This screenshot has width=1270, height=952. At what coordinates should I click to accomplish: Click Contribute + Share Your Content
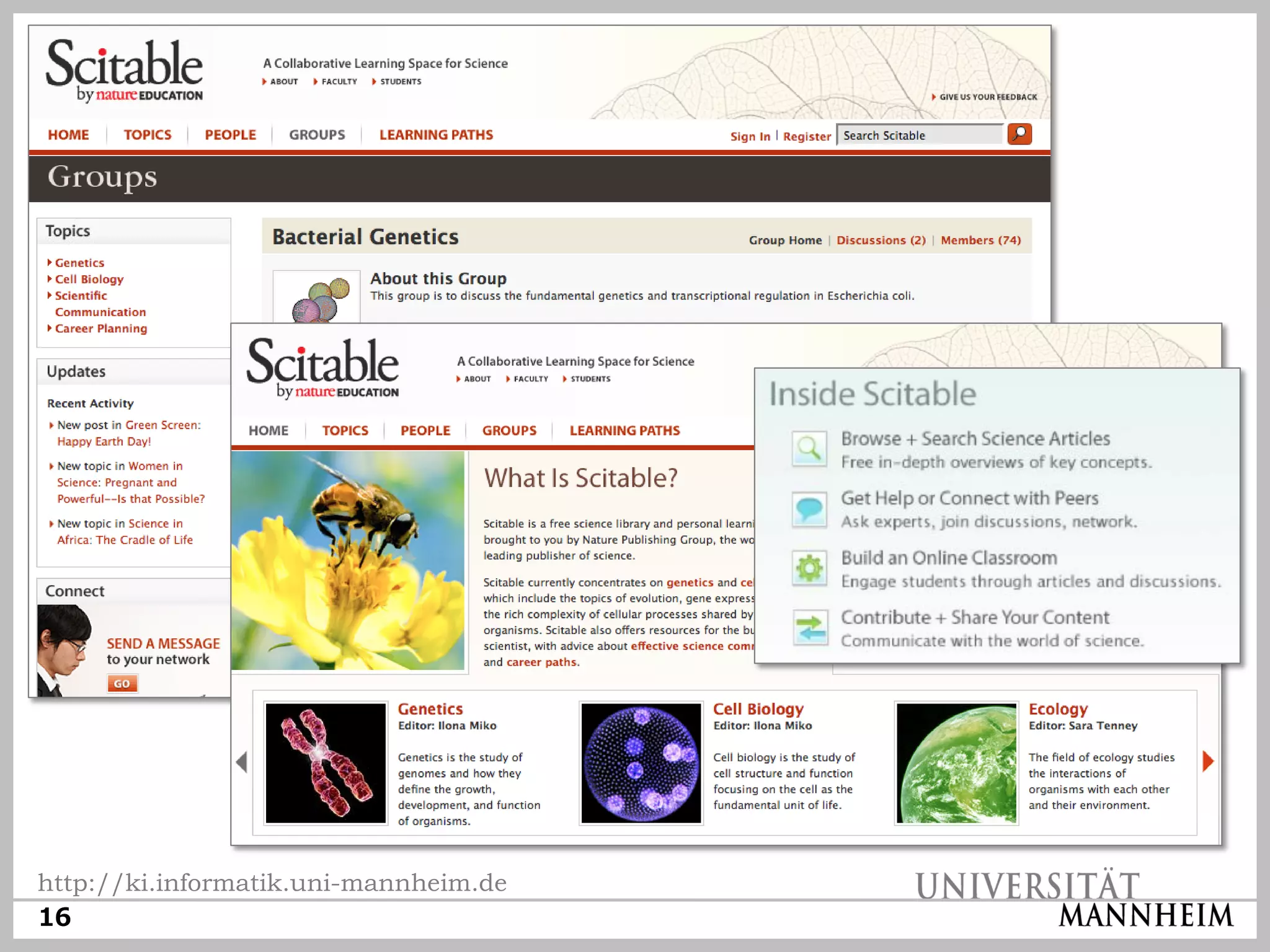tap(975, 617)
